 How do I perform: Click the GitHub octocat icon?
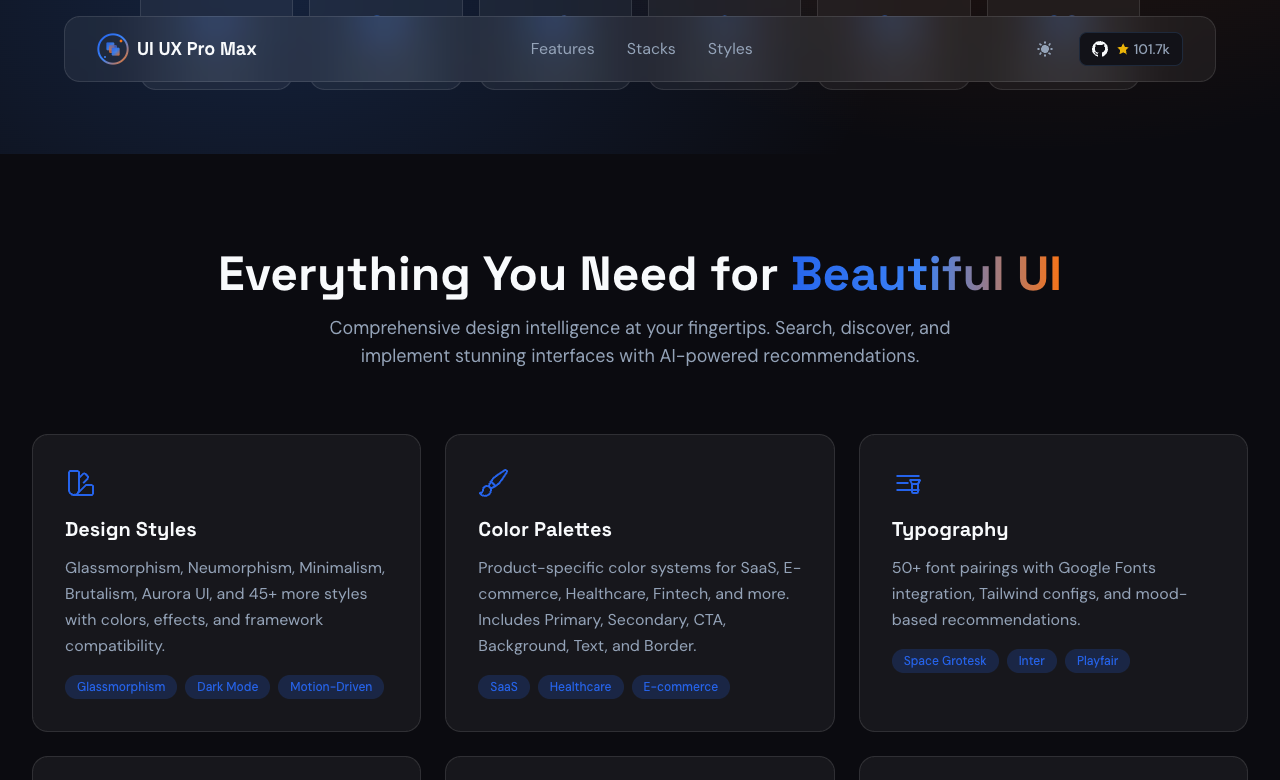point(1100,49)
